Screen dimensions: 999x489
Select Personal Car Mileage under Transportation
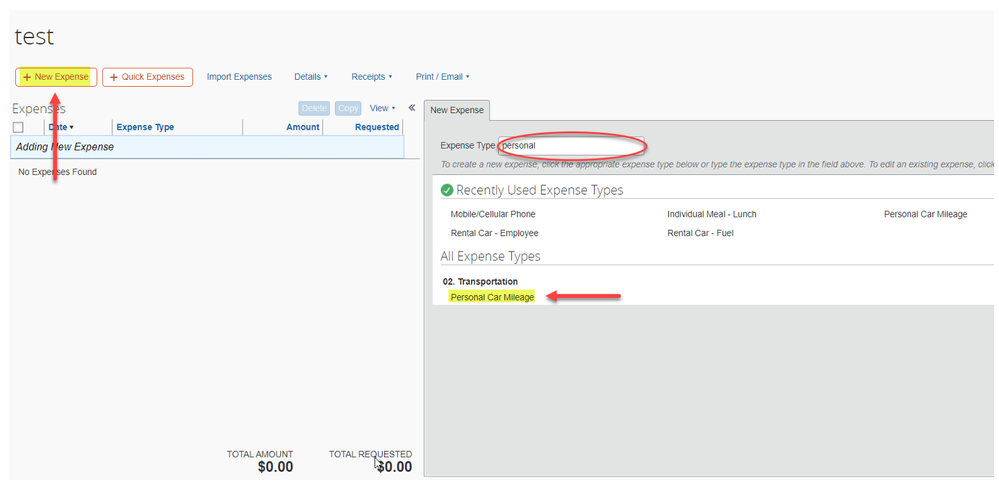pyautogui.click(x=492, y=297)
